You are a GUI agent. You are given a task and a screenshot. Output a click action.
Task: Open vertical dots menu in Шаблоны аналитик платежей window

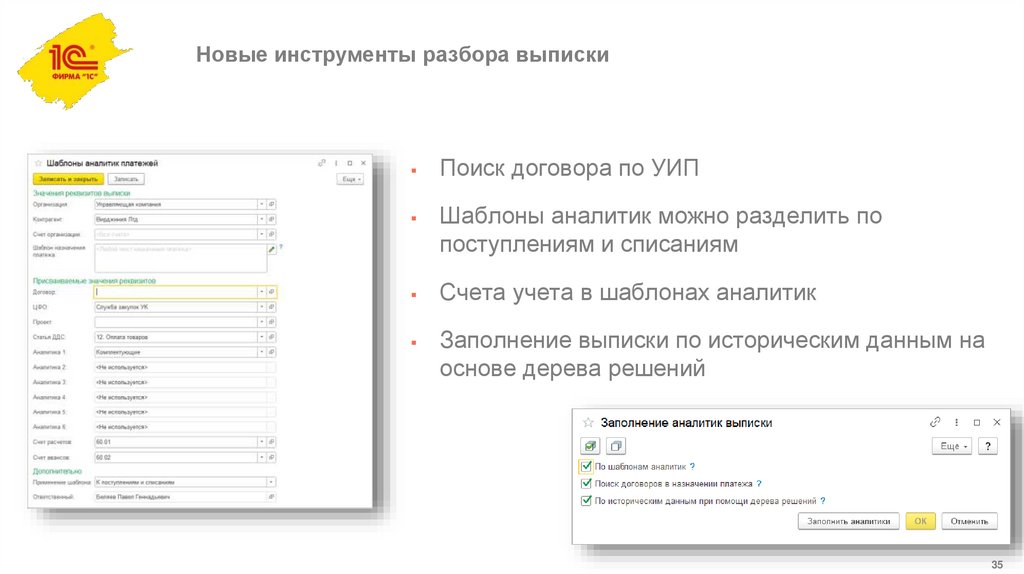[336, 163]
